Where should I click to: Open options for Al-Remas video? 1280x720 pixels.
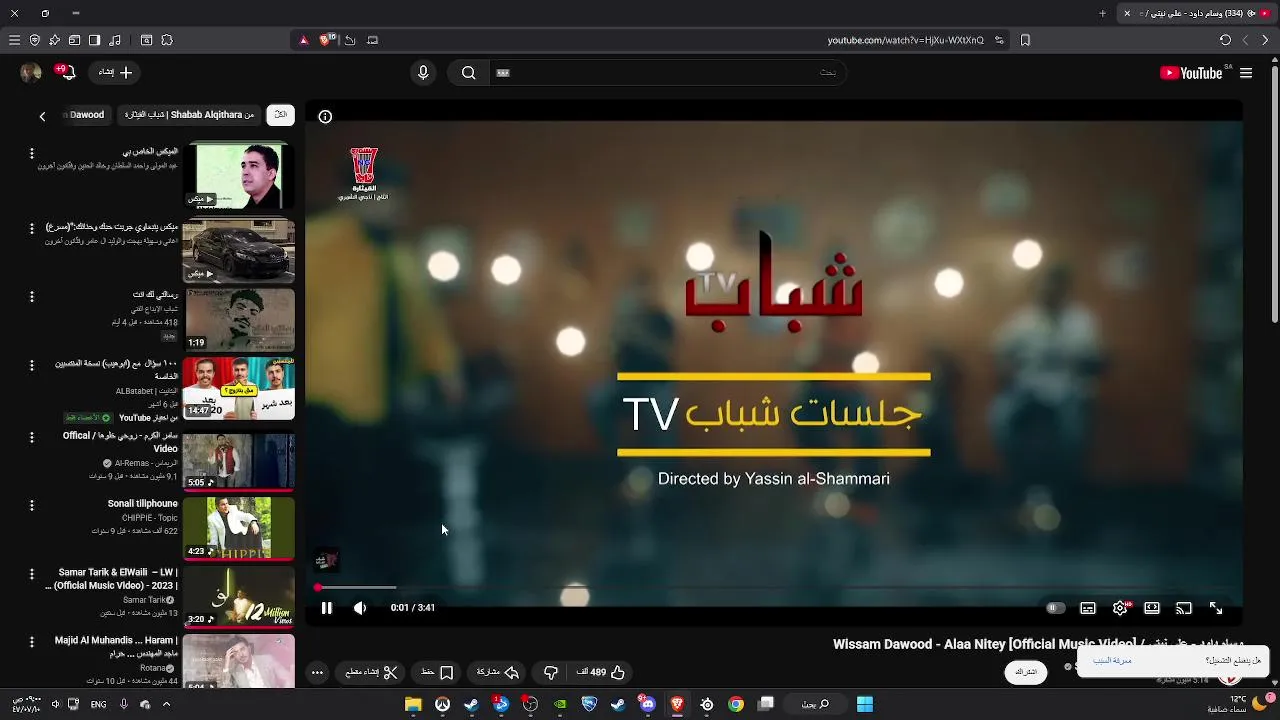(32, 437)
